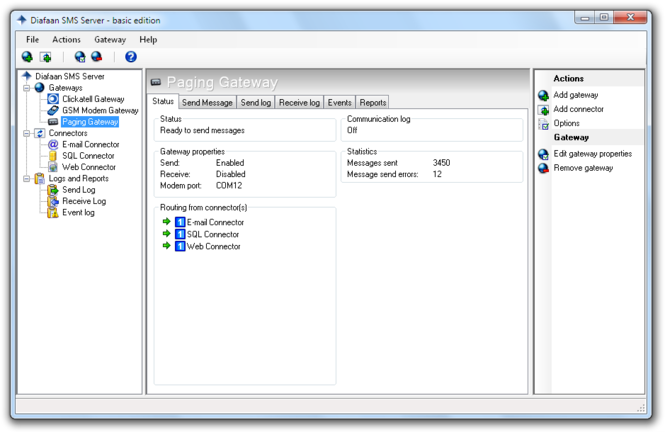Click the GSM Modem Gateway phone icon
This screenshot has height=432, width=665.
click(x=53, y=110)
